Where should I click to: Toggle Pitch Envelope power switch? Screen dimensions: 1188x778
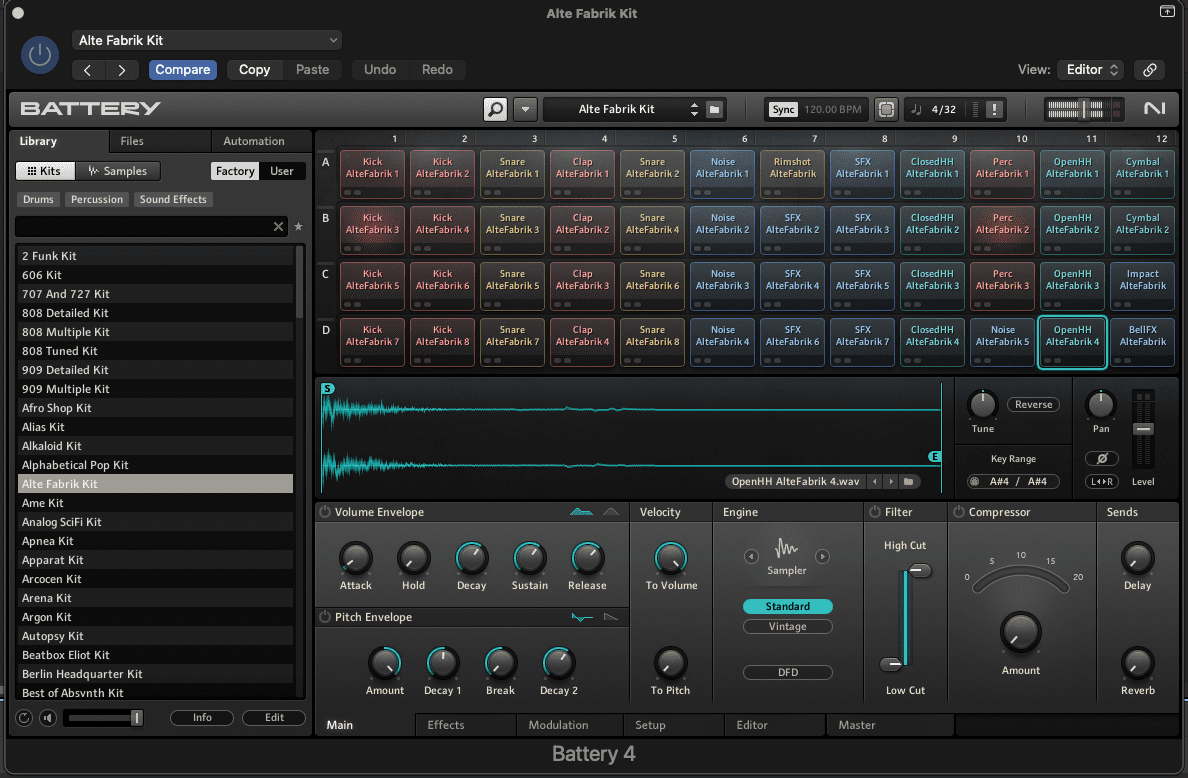click(325, 617)
